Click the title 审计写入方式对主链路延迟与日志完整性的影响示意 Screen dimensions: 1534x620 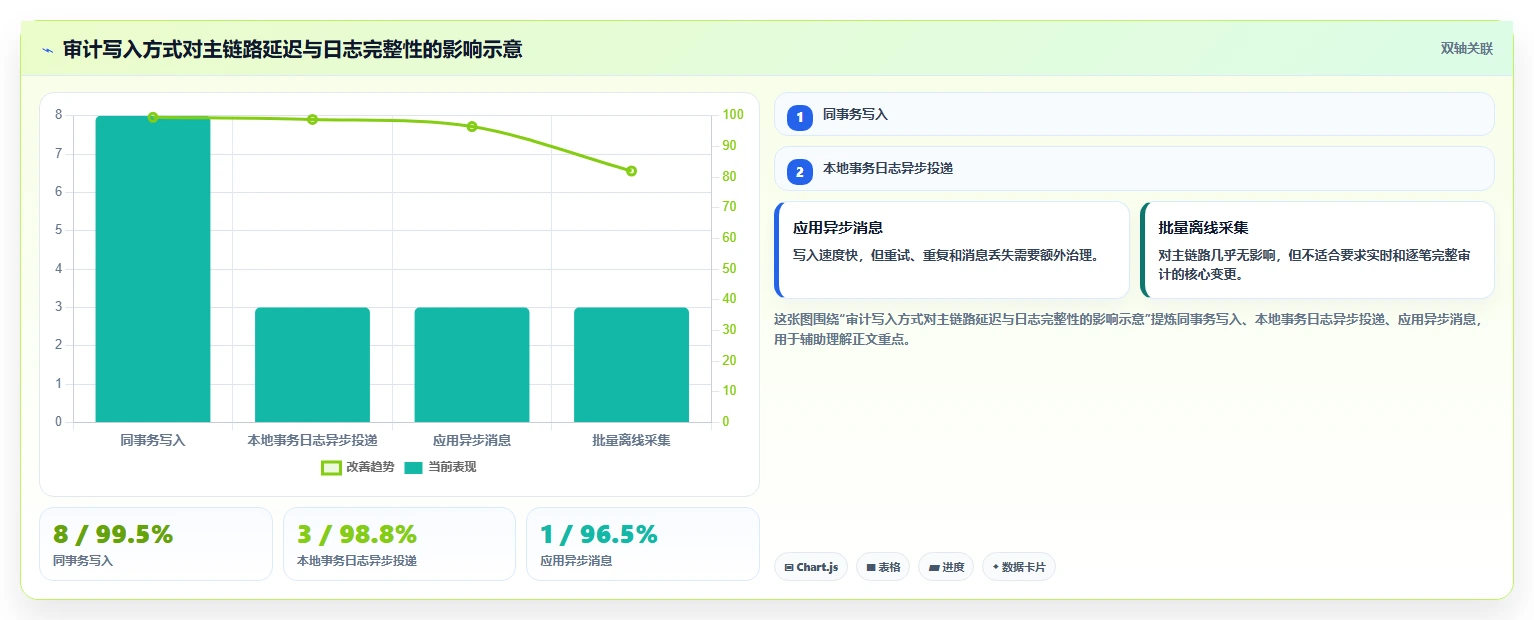click(292, 49)
